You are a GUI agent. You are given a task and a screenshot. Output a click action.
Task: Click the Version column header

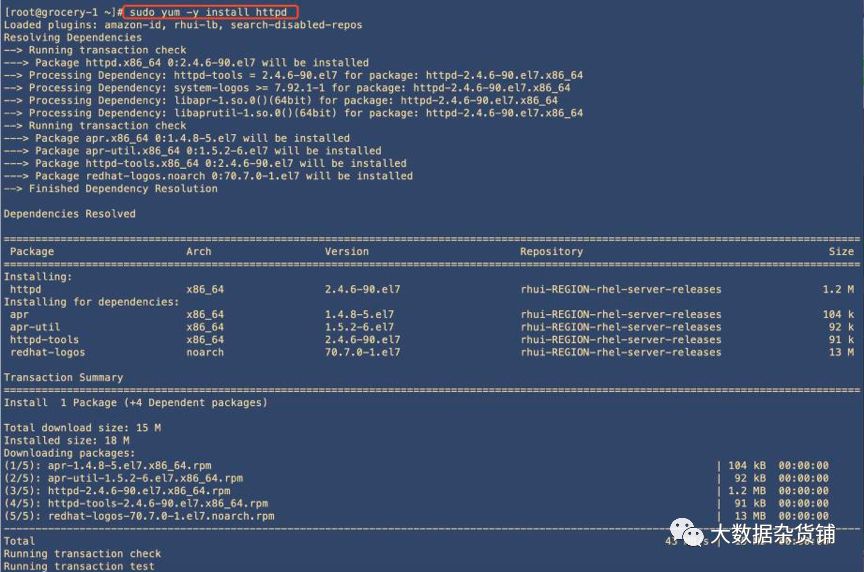pos(347,251)
